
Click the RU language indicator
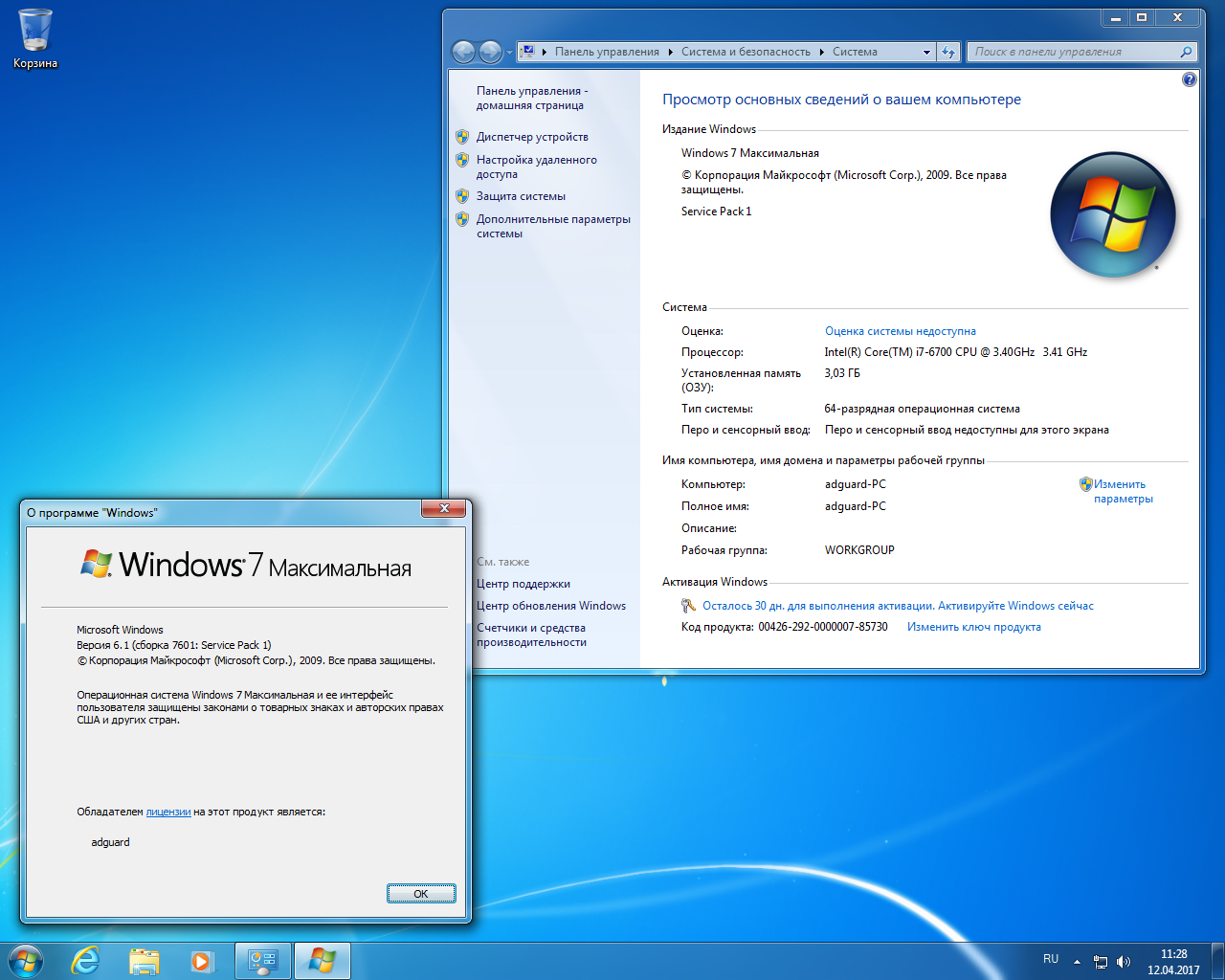pyautogui.click(x=1051, y=959)
